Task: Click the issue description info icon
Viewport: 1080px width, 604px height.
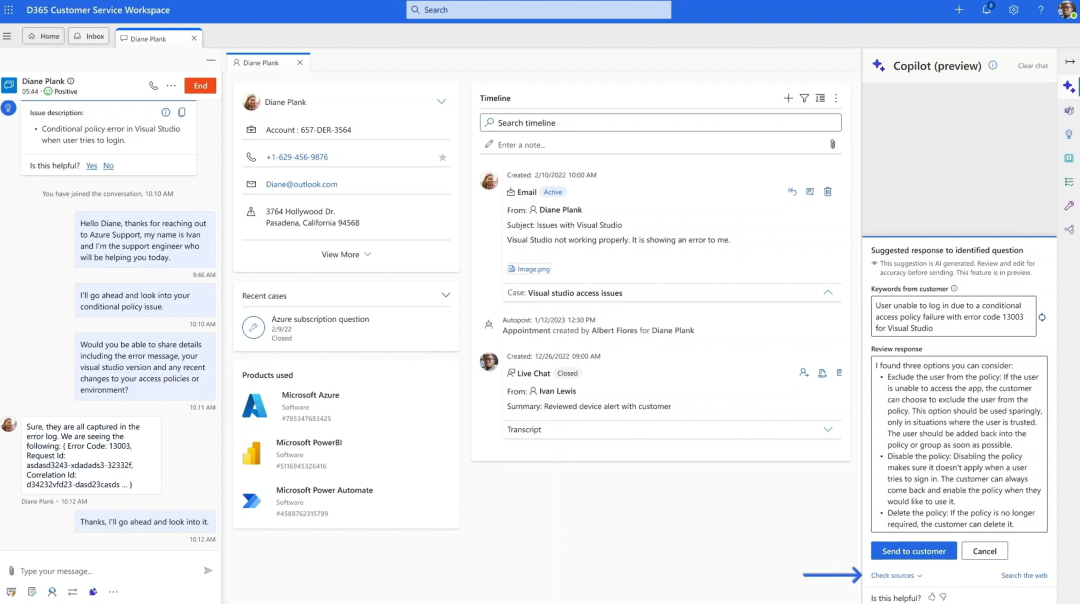Action: tap(165, 112)
